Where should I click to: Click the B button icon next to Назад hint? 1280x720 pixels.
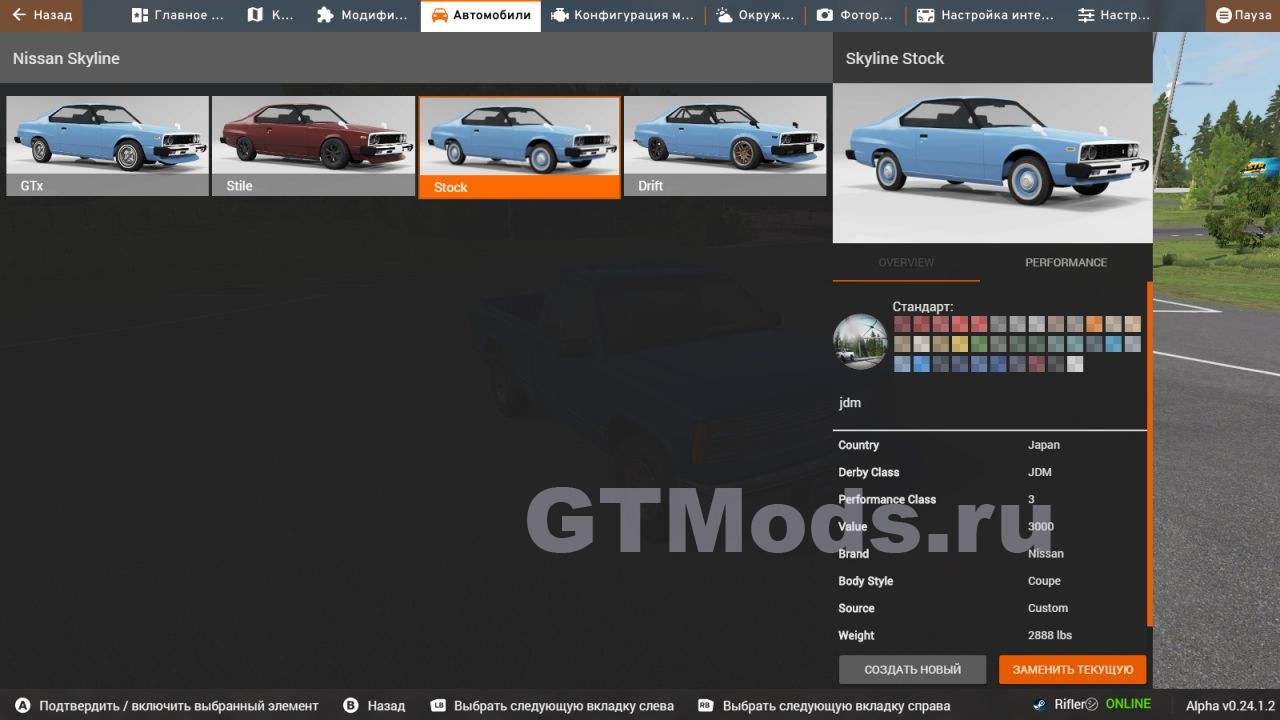click(x=351, y=705)
